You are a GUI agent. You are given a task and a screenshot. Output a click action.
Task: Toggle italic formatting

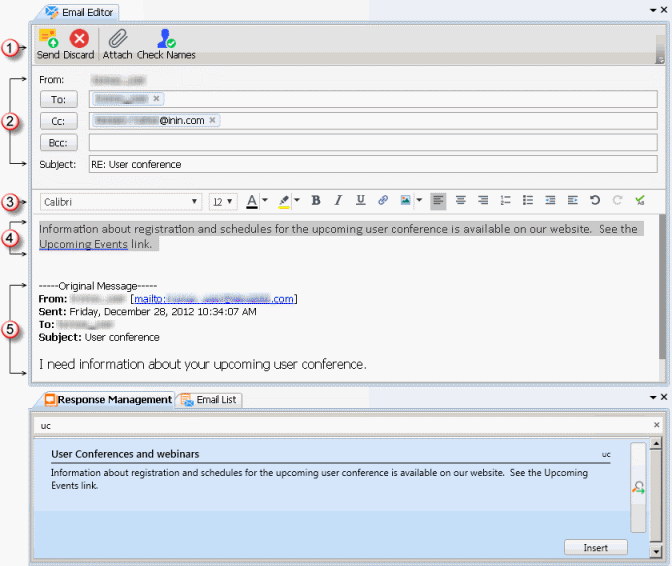point(338,201)
